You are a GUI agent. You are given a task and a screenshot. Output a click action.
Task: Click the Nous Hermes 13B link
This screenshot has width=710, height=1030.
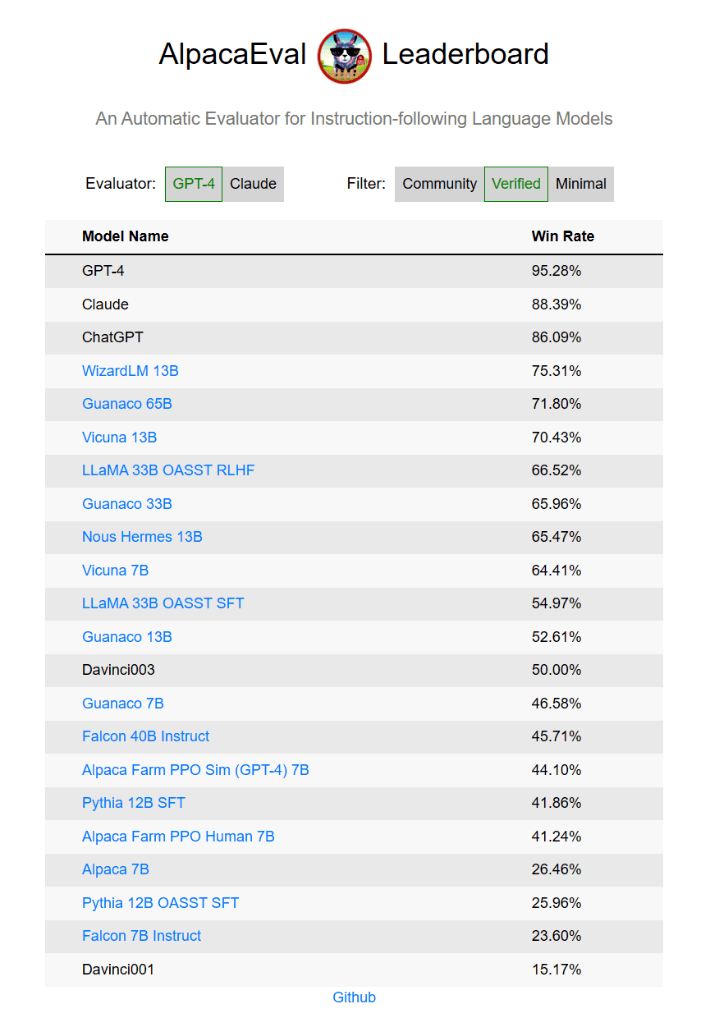click(x=142, y=537)
